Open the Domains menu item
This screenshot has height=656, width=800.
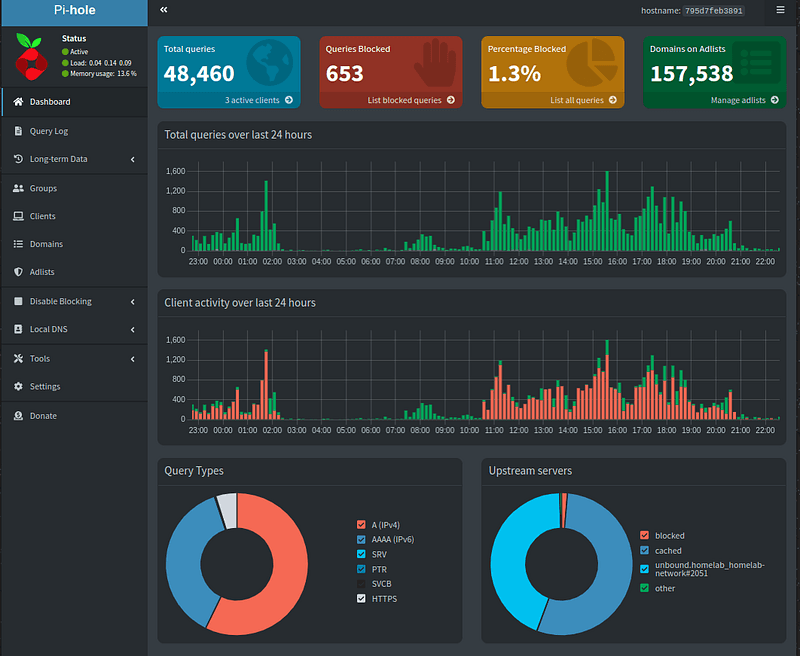pyautogui.click(x=46, y=244)
